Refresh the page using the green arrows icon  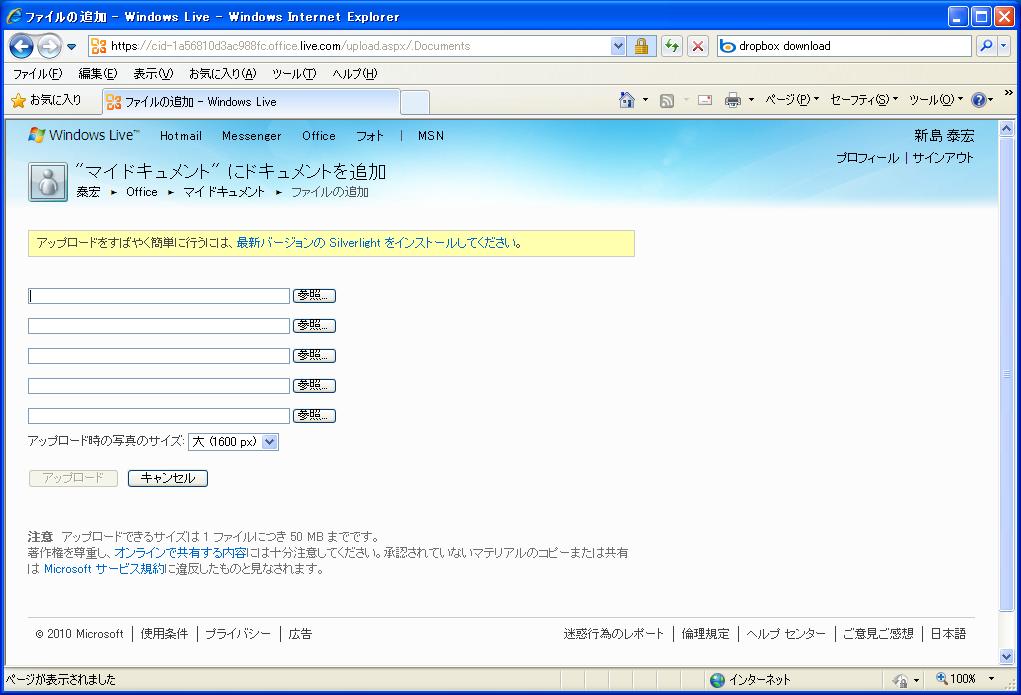(x=671, y=46)
